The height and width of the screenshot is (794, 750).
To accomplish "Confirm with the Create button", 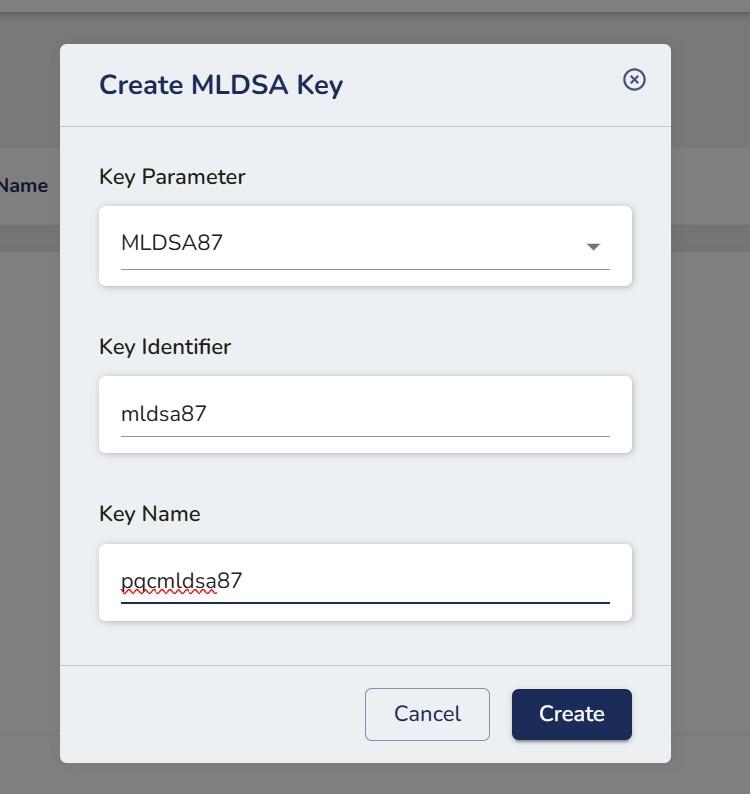I will (572, 714).
